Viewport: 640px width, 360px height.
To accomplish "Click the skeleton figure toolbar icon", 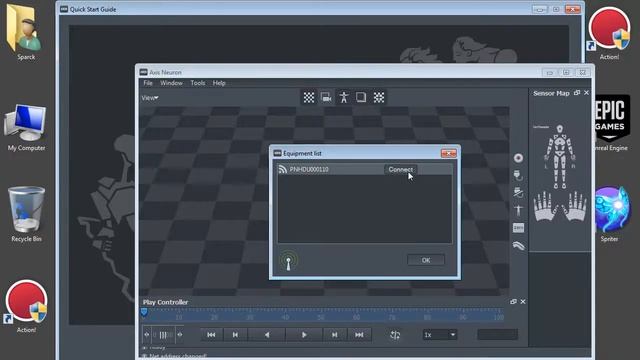I will tap(344, 97).
